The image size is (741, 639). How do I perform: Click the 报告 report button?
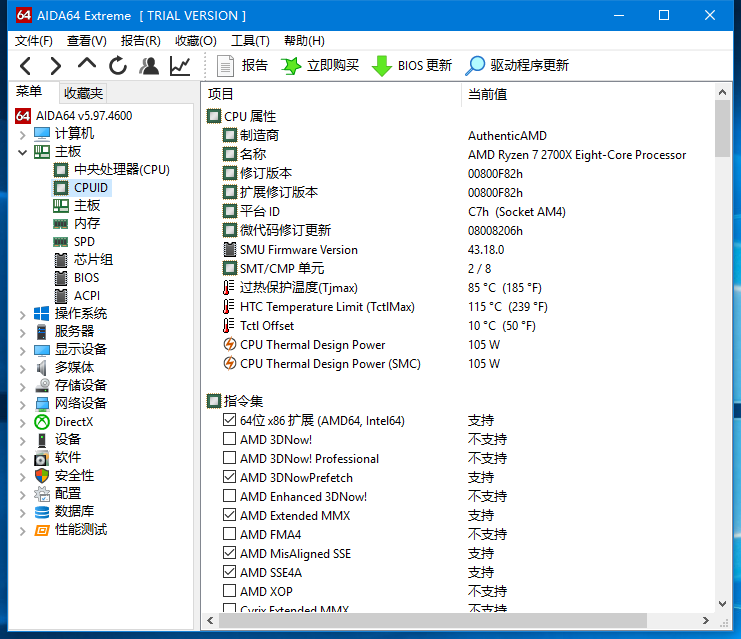click(x=242, y=66)
